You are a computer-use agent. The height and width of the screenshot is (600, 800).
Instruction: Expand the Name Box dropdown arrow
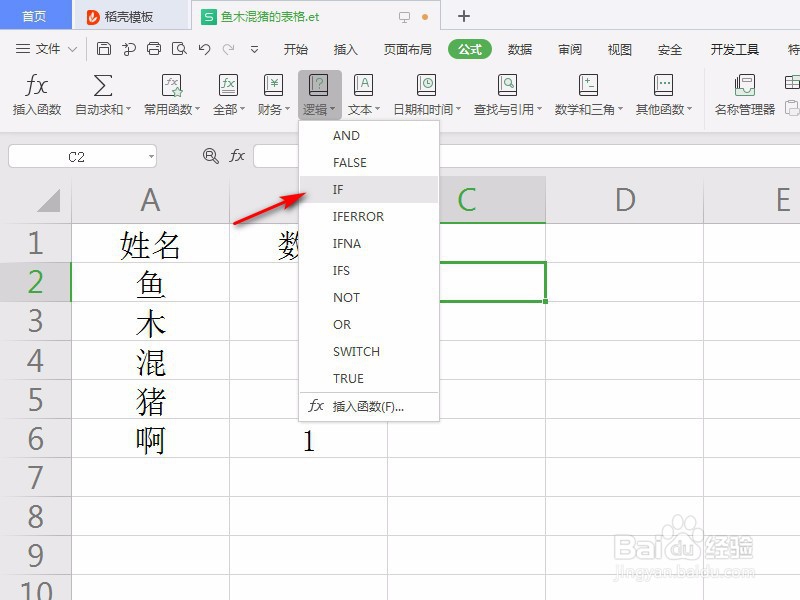click(150, 156)
